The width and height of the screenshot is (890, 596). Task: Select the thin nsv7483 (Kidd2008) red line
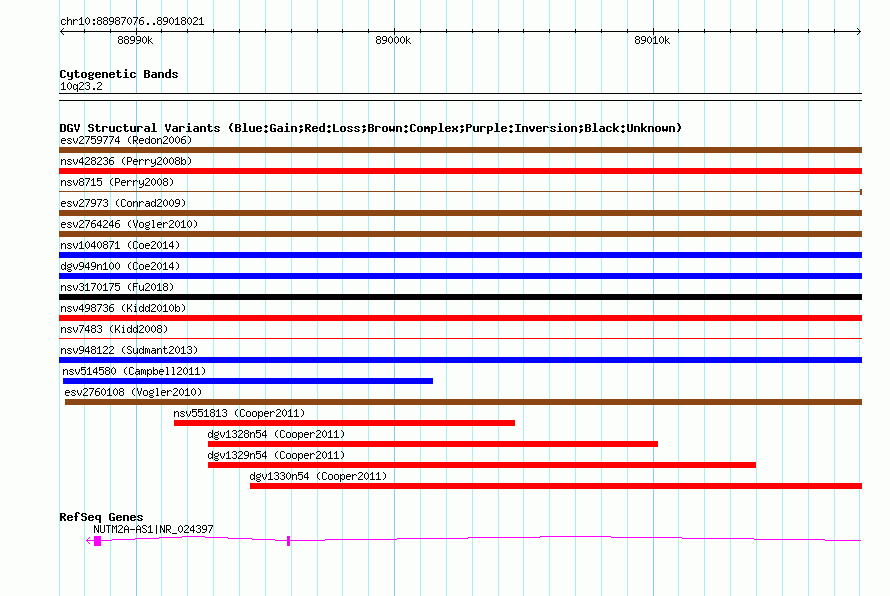point(460,339)
